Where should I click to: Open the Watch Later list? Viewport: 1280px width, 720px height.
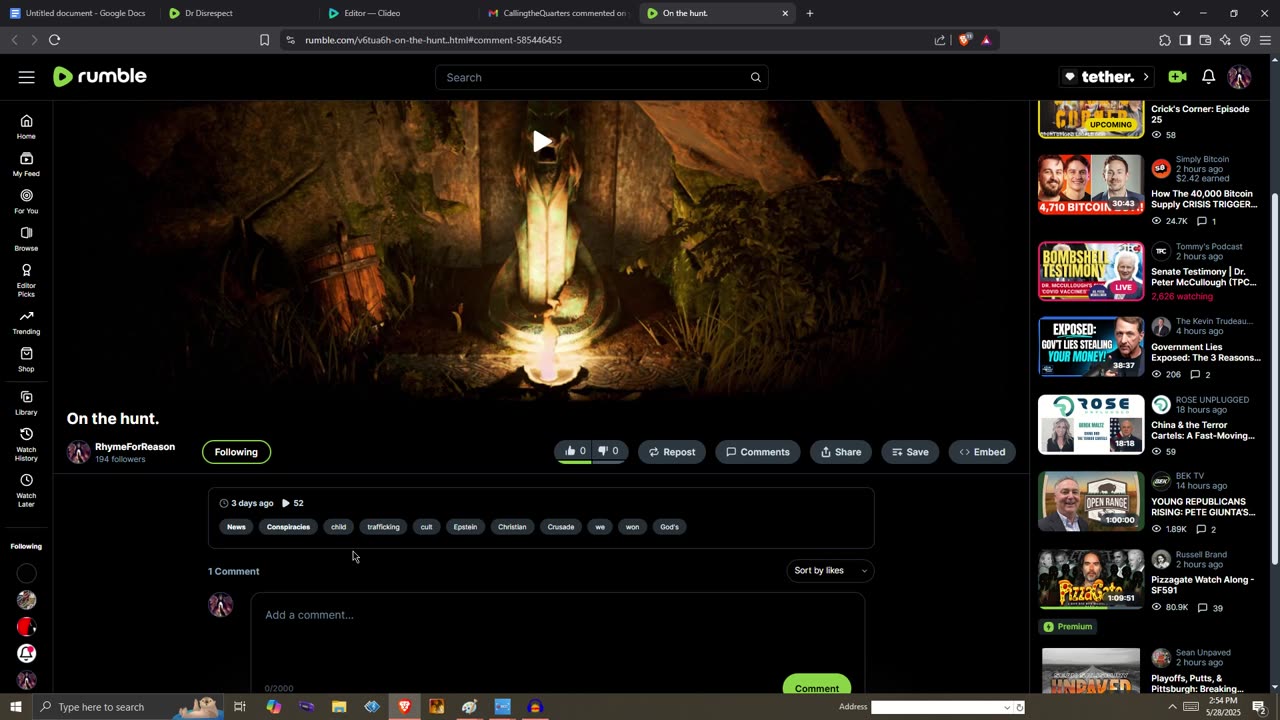26,490
